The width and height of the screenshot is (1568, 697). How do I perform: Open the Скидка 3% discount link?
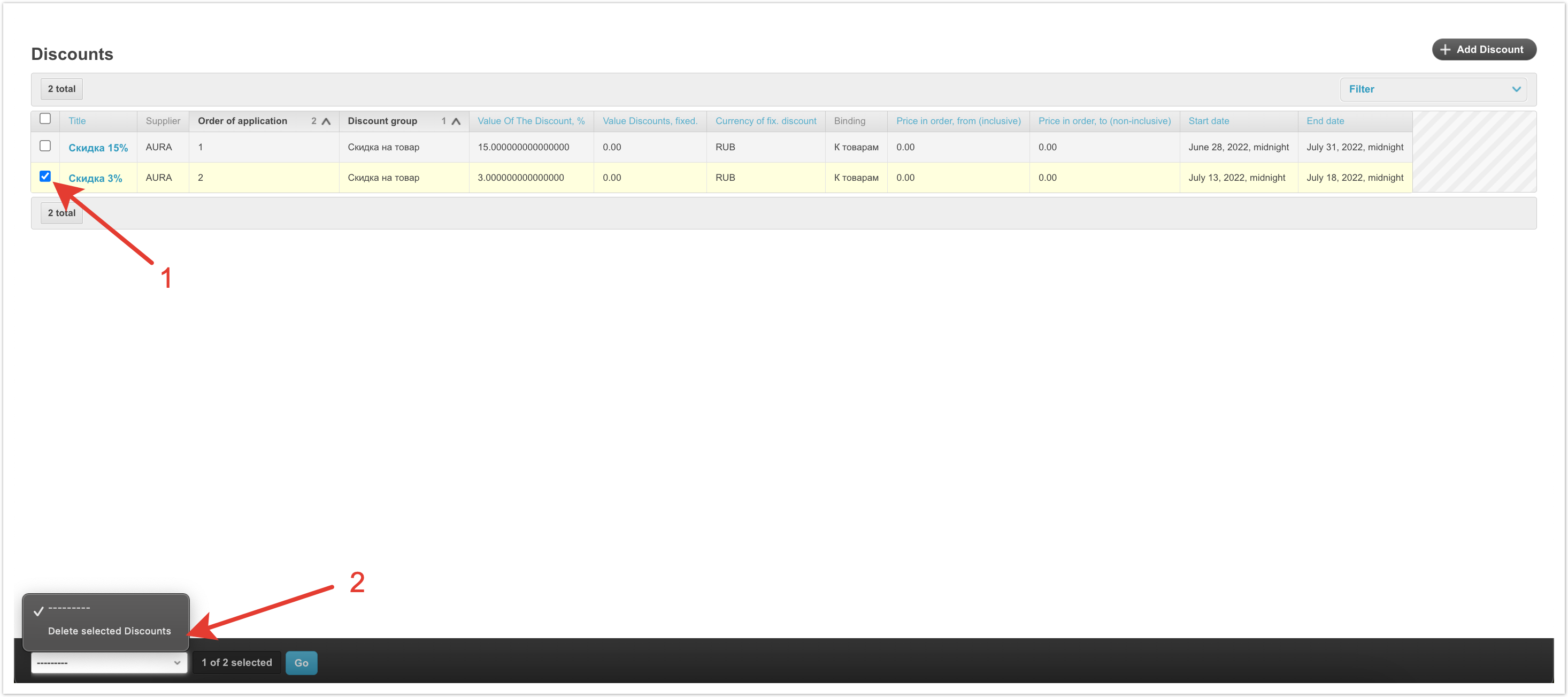pos(95,178)
